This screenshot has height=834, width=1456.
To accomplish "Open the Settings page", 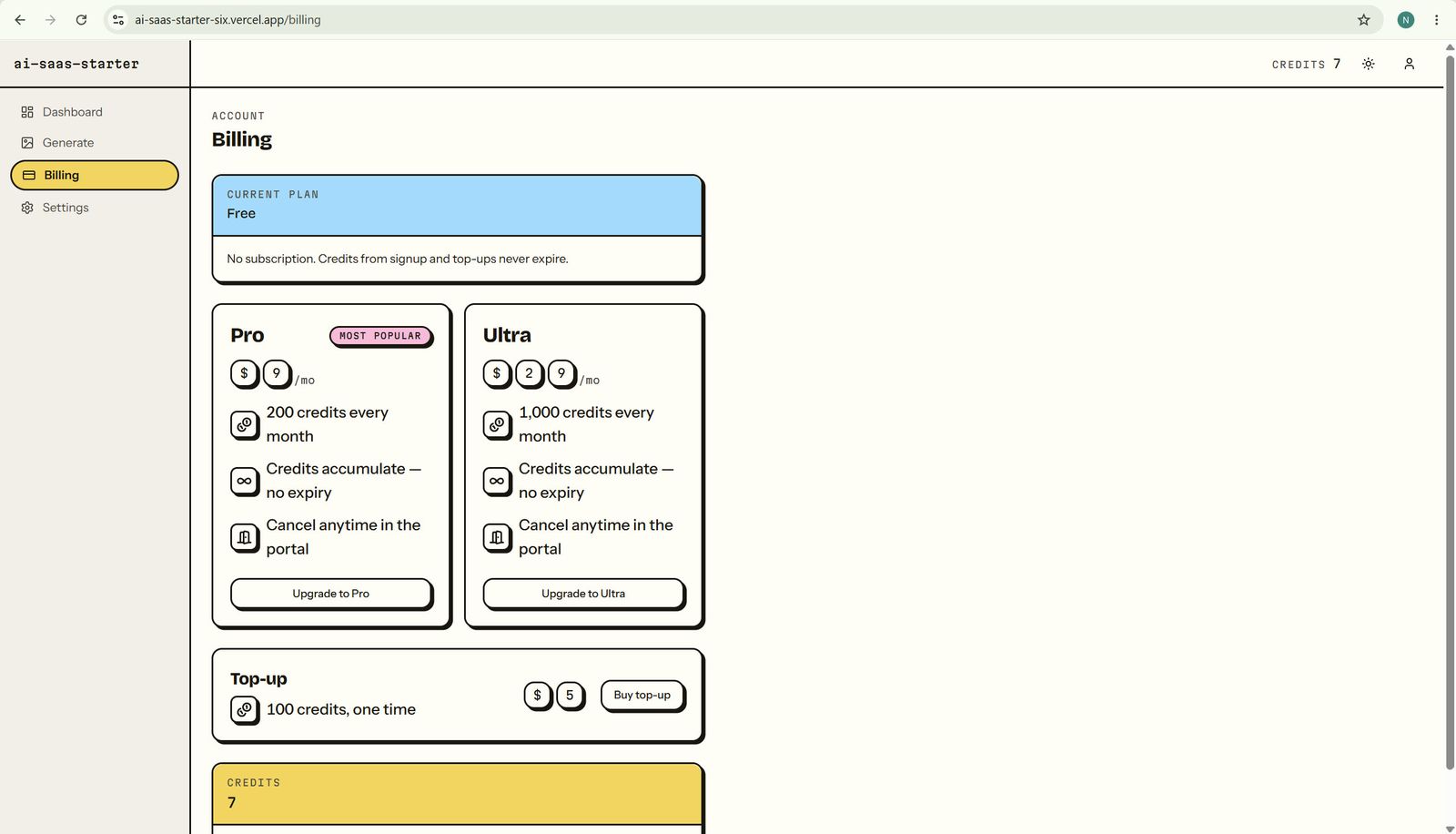I will click(x=95, y=208).
